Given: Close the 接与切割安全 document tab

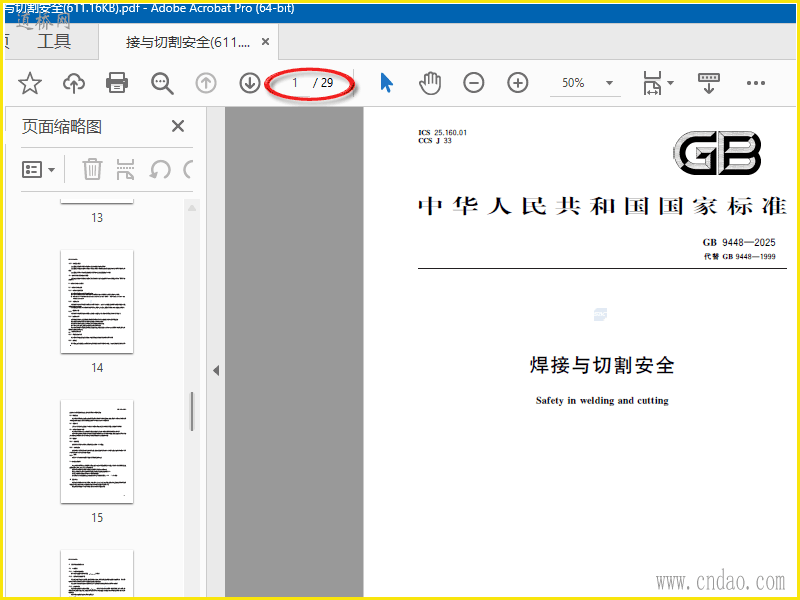Looking at the screenshot, I should [x=265, y=42].
